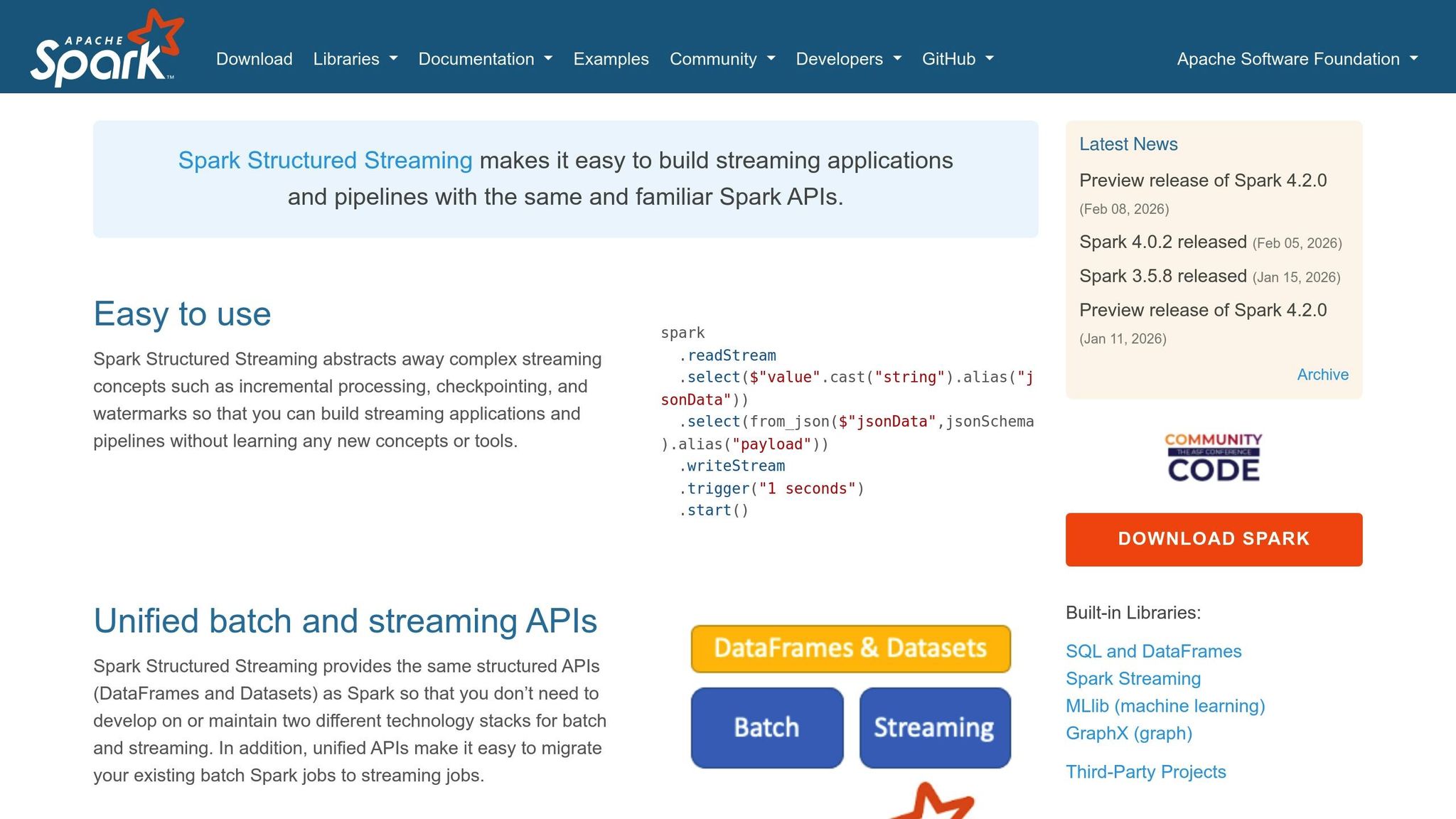Viewport: 1456px width, 819px height.
Task: Select the Download menu item
Action: tap(254, 60)
